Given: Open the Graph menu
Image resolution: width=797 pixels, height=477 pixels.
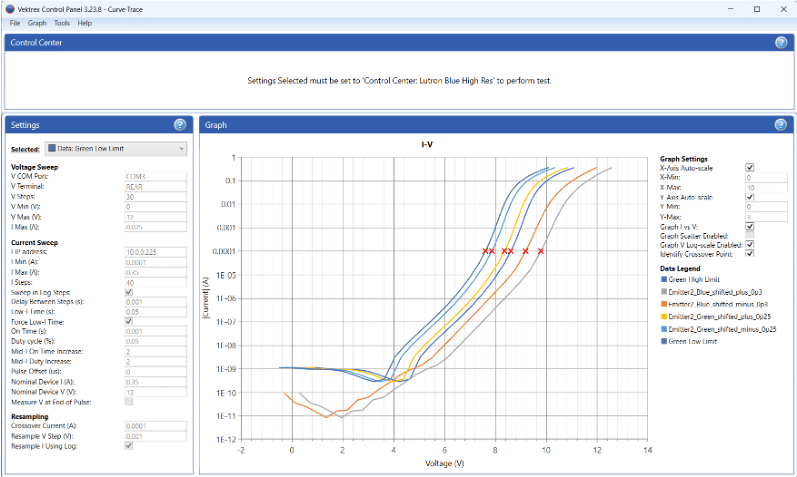Looking at the screenshot, I should click(x=37, y=22).
